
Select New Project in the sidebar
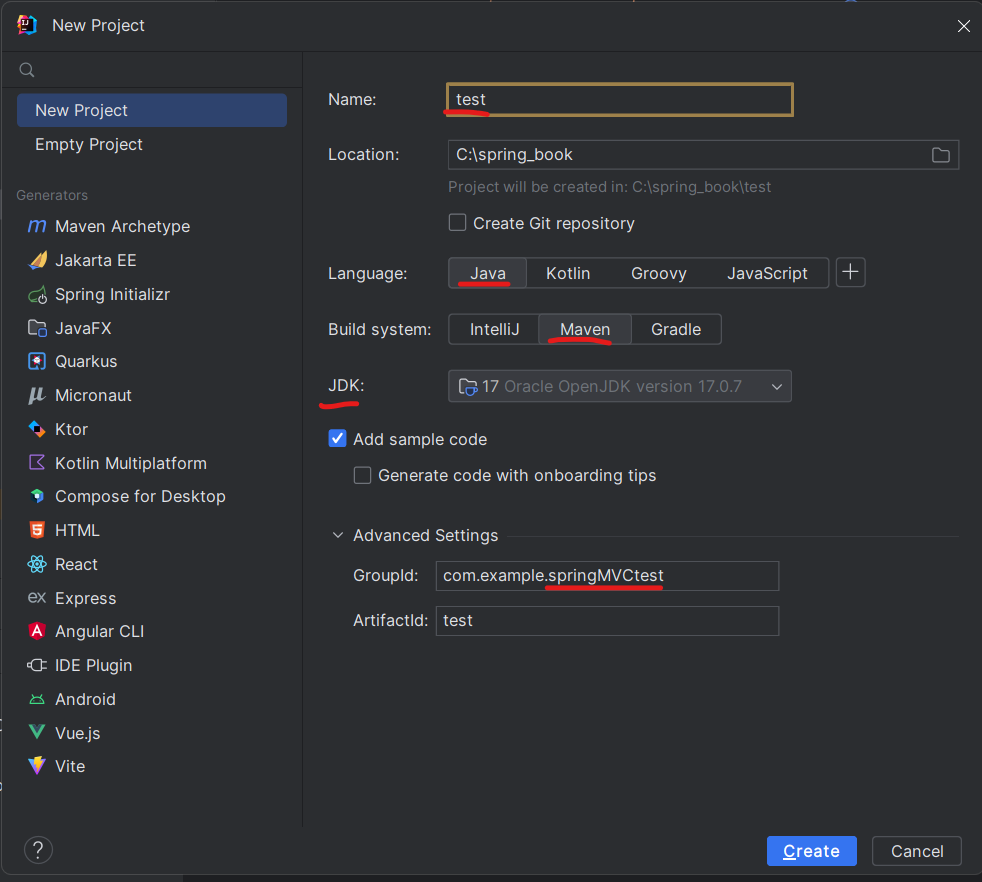pyautogui.click(x=152, y=110)
